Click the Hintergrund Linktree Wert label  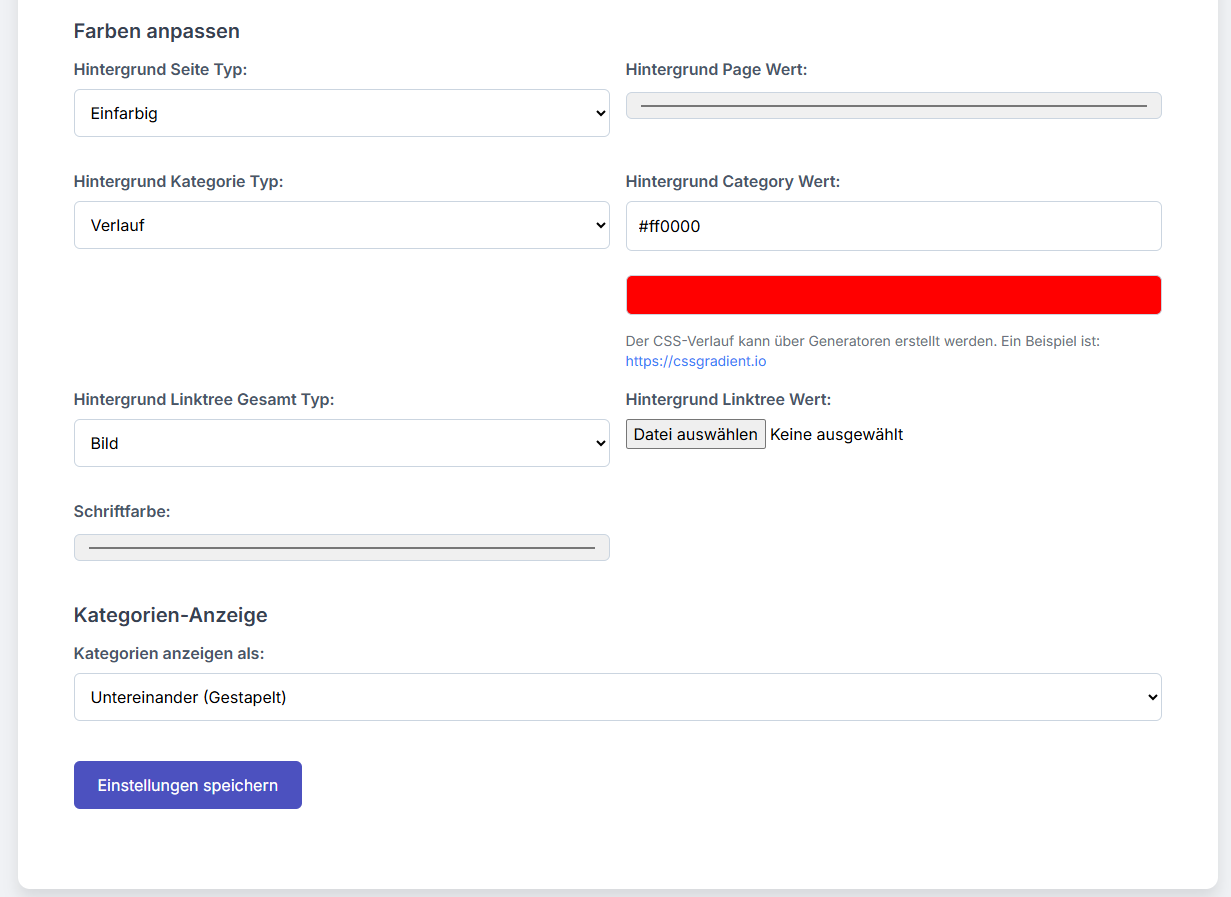point(728,398)
